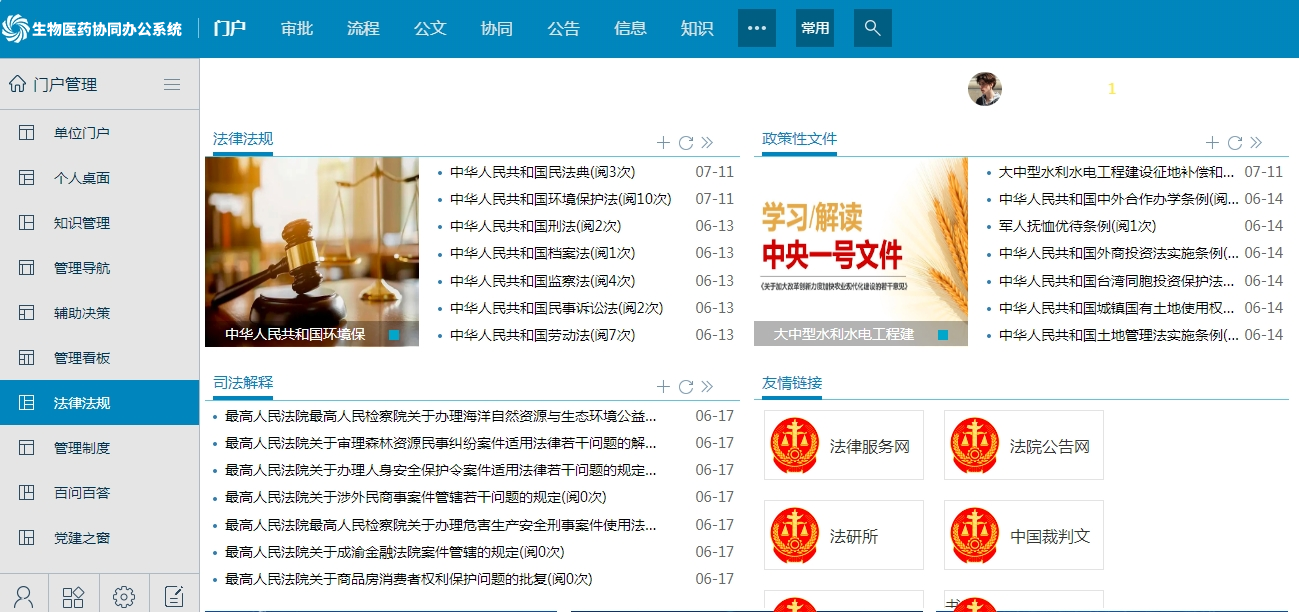This screenshot has width=1299, height=612.
Task: Click the edit note icon at sidebar bottom
Action: [x=174, y=597]
